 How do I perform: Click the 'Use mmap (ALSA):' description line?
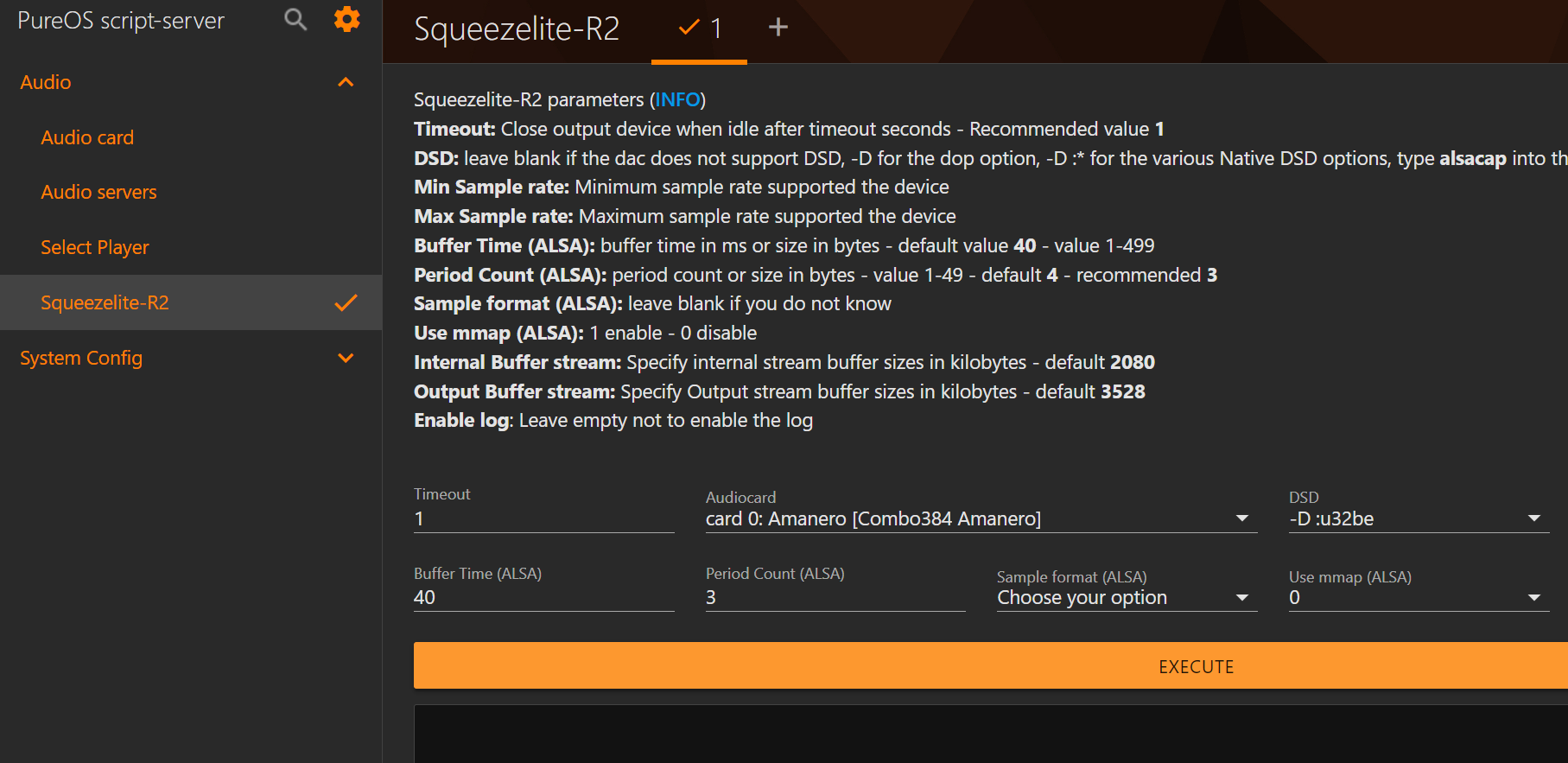(x=585, y=334)
